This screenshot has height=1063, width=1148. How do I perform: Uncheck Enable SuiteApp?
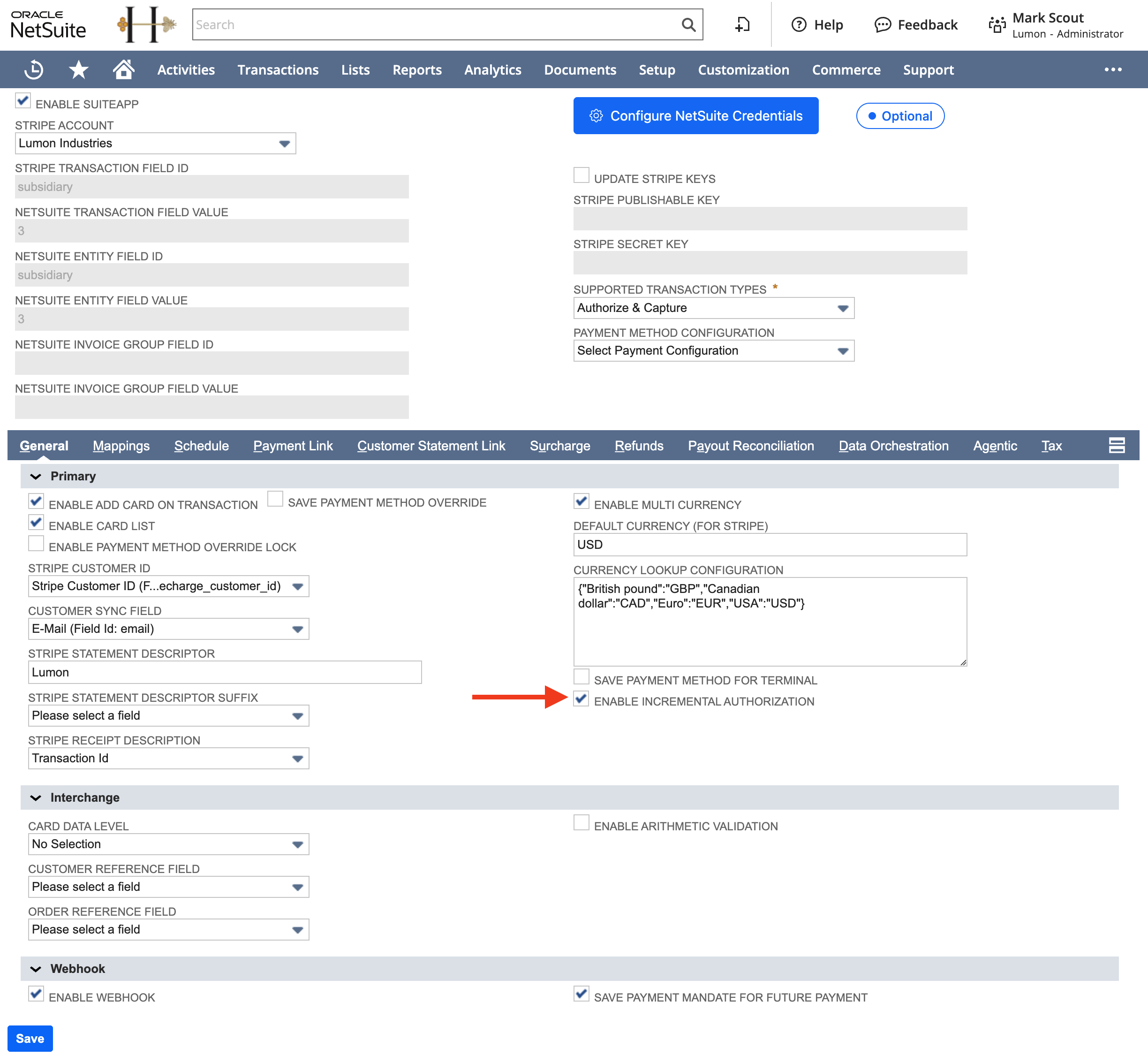(23, 101)
